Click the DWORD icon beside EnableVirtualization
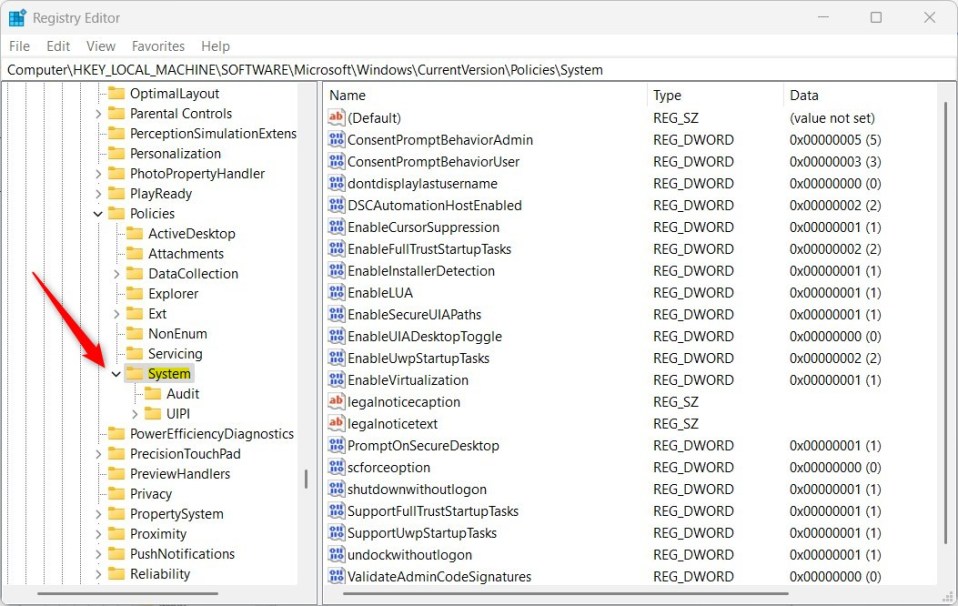 click(337, 379)
